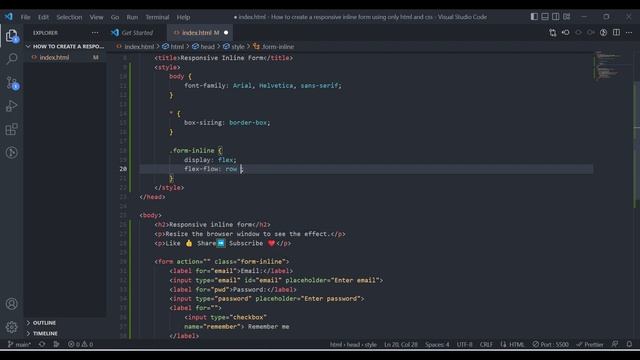Click the next change navigation icon
The image size is (640, 360).
point(591,33)
